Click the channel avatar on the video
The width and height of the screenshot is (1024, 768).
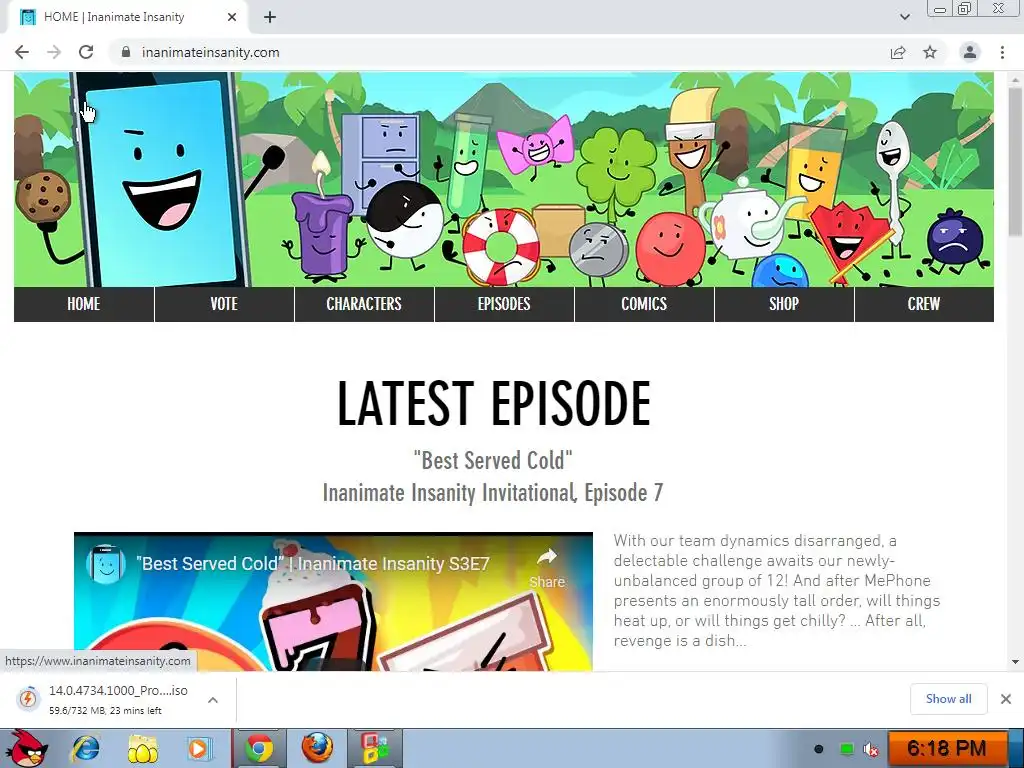pyautogui.click(x=106, y=564)
